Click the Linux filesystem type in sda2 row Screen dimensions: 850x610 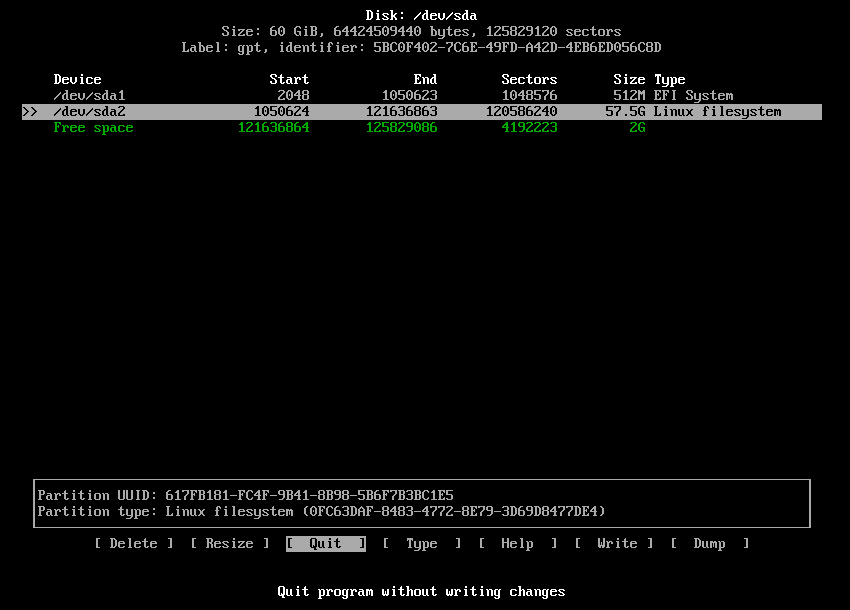point(717,112)
